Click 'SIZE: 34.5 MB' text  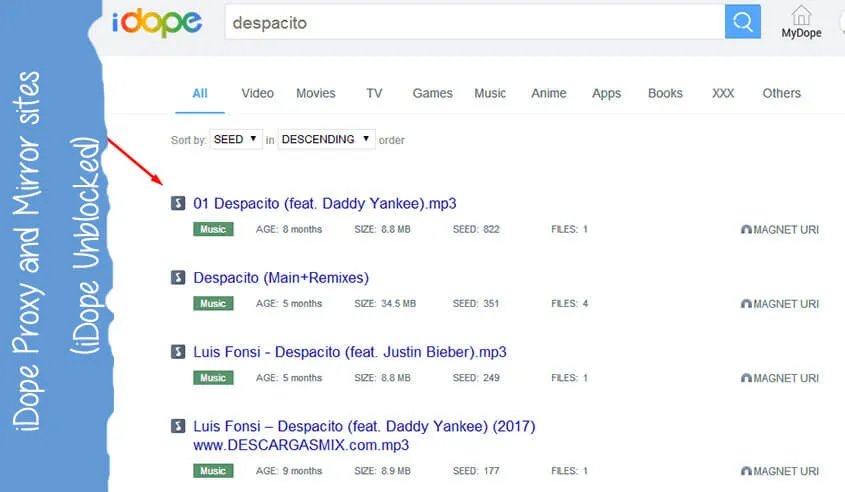click(385, 303)
